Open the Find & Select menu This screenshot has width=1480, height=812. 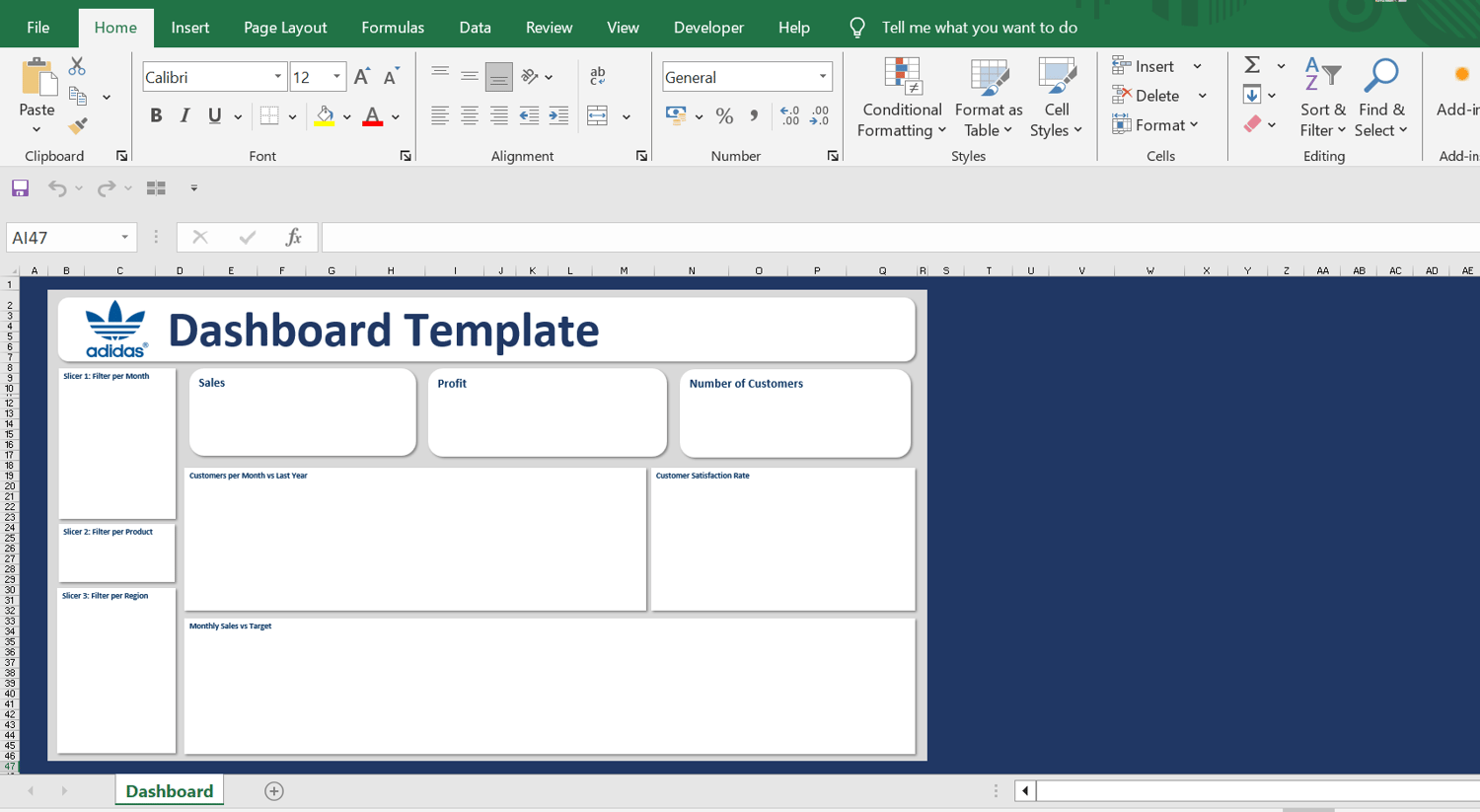tap(1380, 97)
